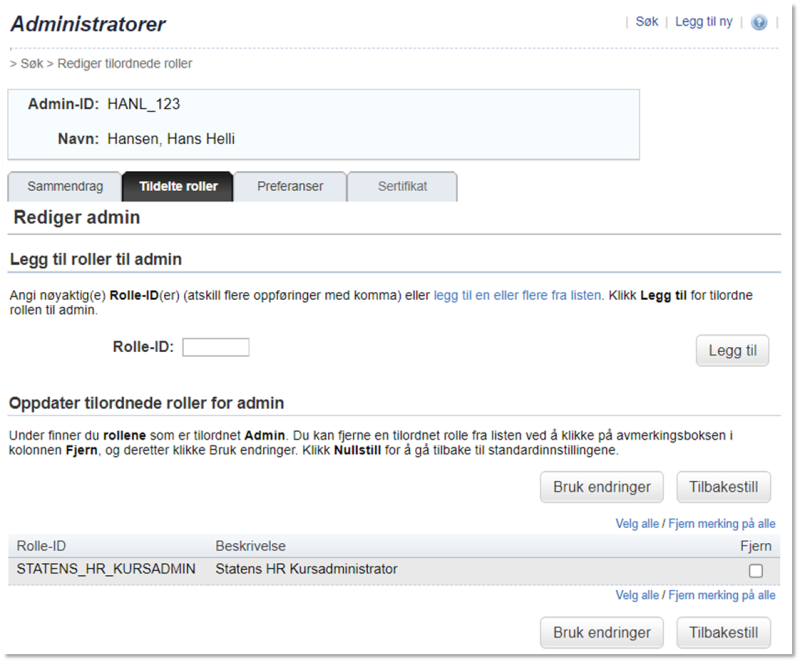Screen dimensions: 800x662
Task: Open the Legg til ny link
Action: 704,21
